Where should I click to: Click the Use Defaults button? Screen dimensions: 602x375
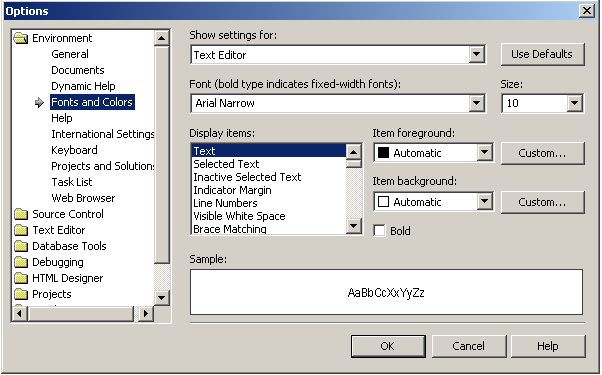pyautogui.click(x=542, y=54)
